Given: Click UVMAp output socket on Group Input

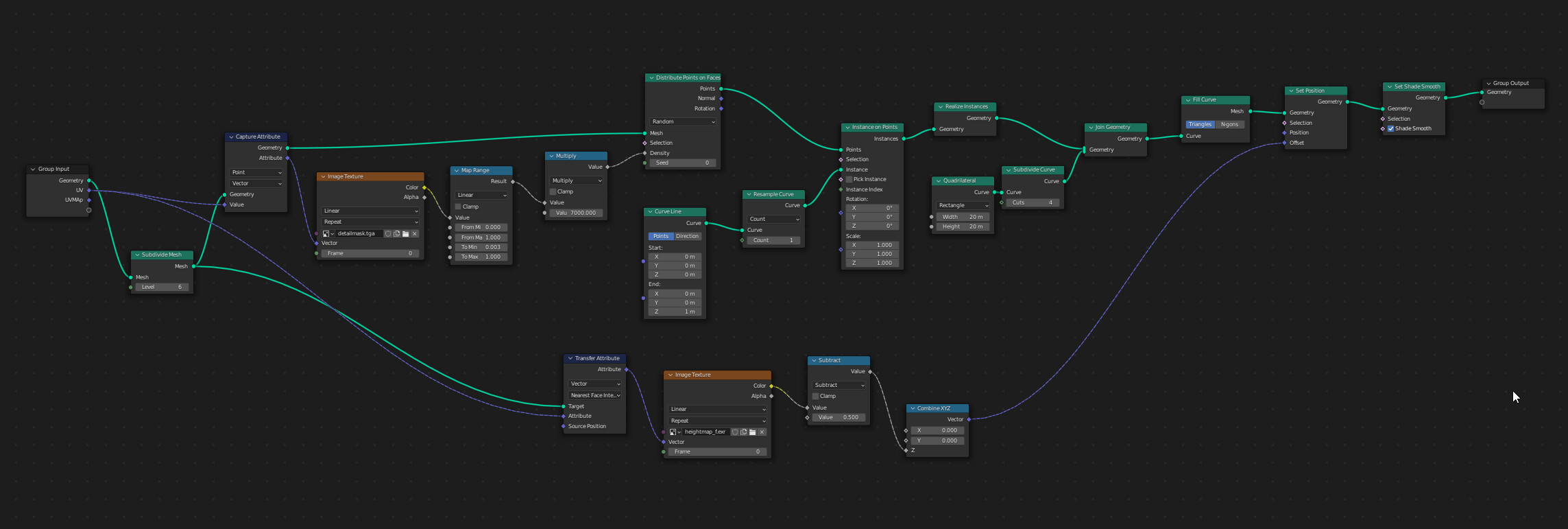Looking at the screenshot, I should click(89, 200).
